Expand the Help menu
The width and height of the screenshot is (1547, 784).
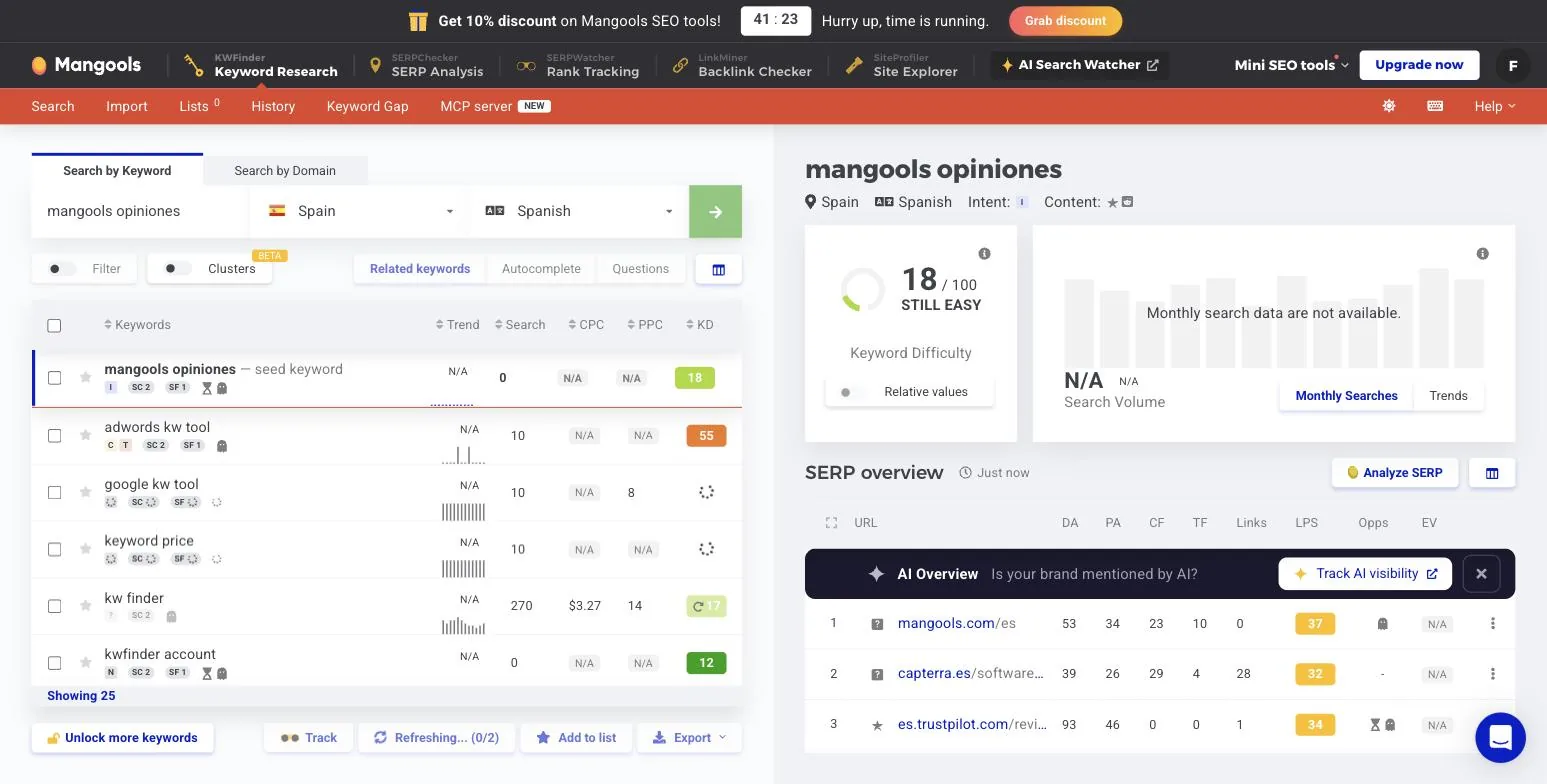point(1494,106)
